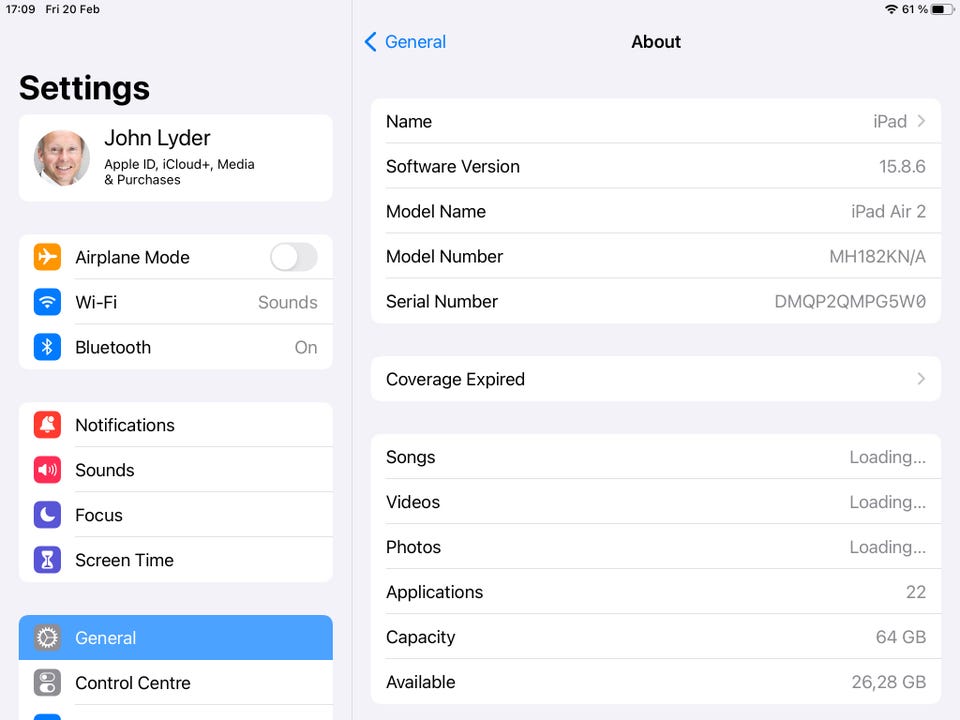Tap the General gear icon
This screenshot has width=960, height=720.
(x=47, y=638)
